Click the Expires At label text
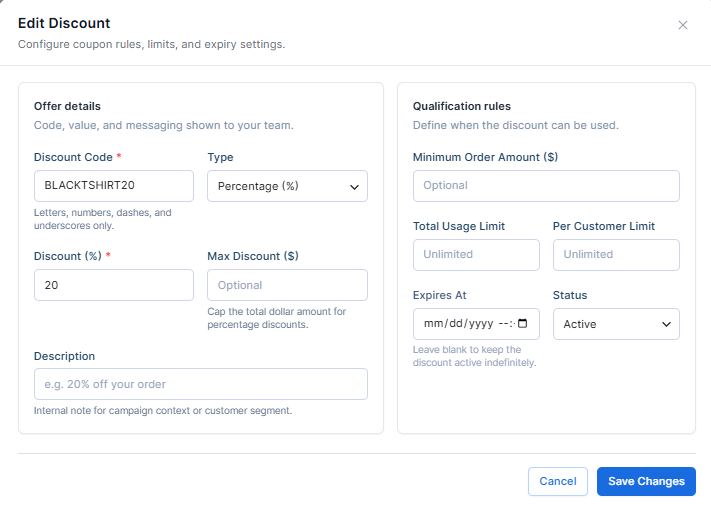The width and height of the screenshot is (711, 506). coord(439,295)
